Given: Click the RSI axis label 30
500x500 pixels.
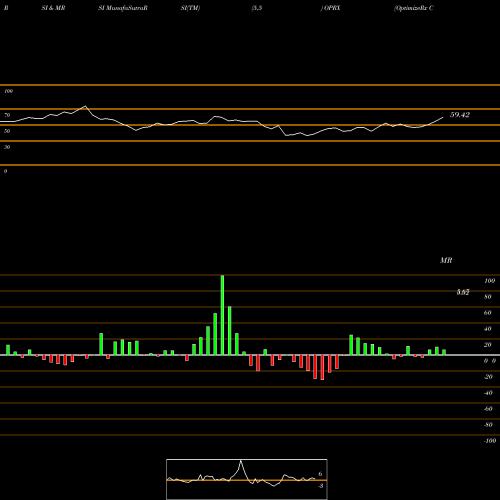Looking at the screenshot, I should point(7,147).
